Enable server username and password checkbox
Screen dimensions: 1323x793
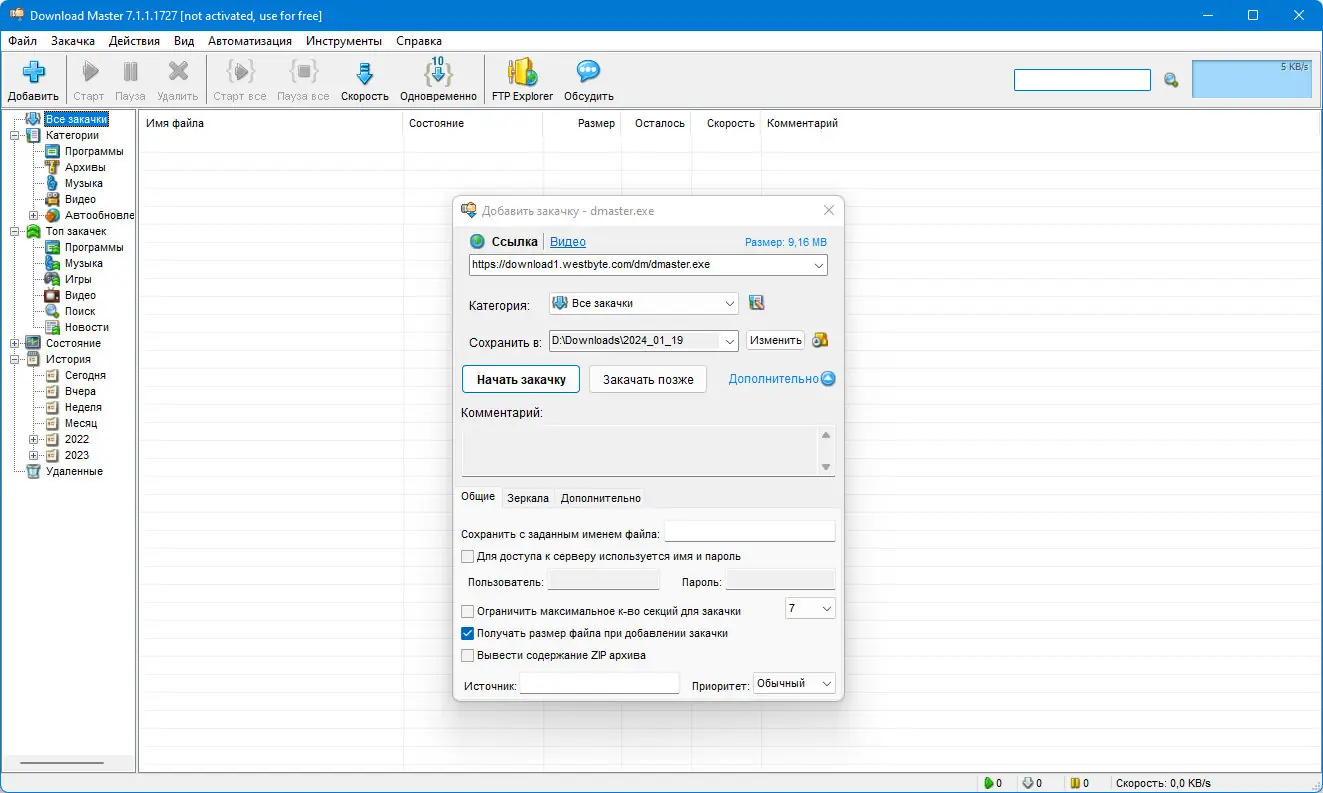coord(467,556)
